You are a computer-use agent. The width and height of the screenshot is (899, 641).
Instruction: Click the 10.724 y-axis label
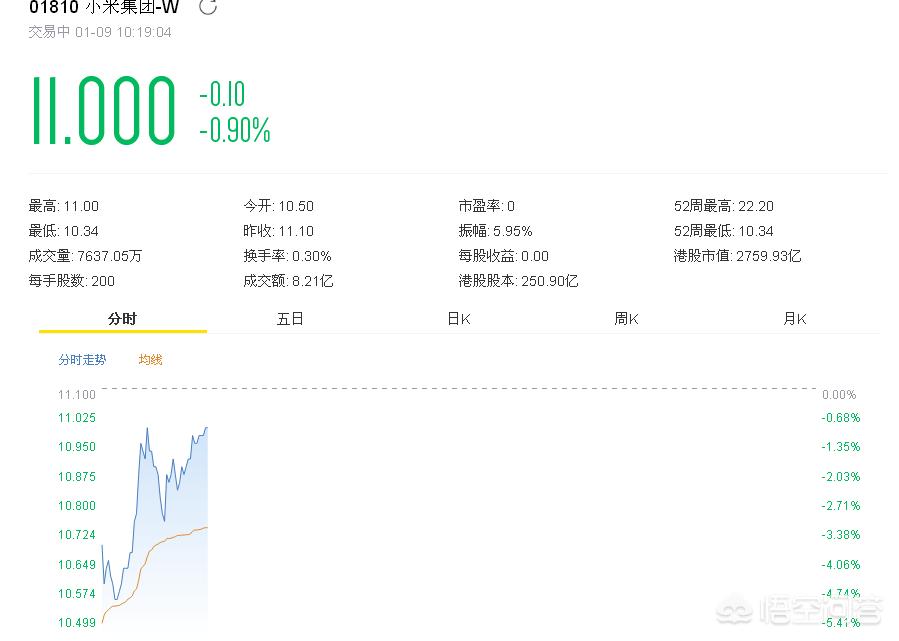point(77,535)
